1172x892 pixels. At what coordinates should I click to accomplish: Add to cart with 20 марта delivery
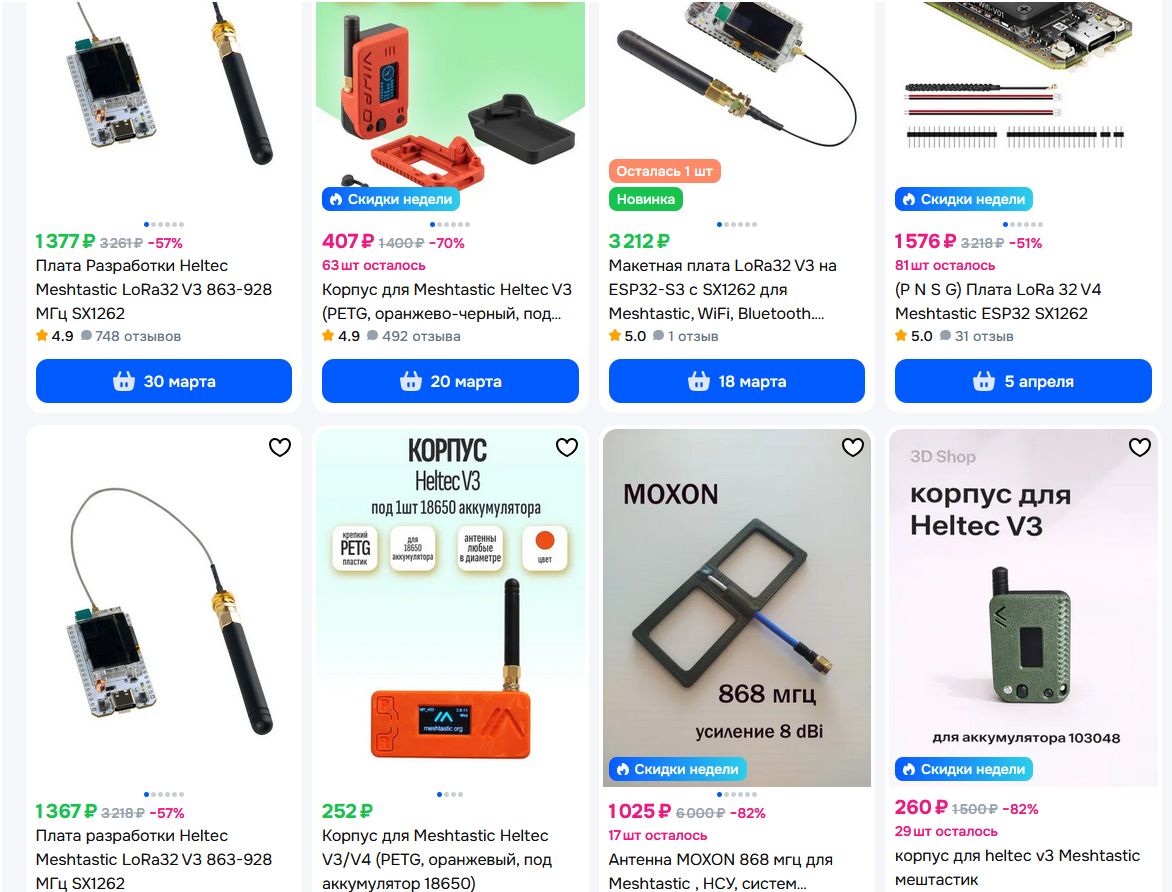[x=450, y=381]
